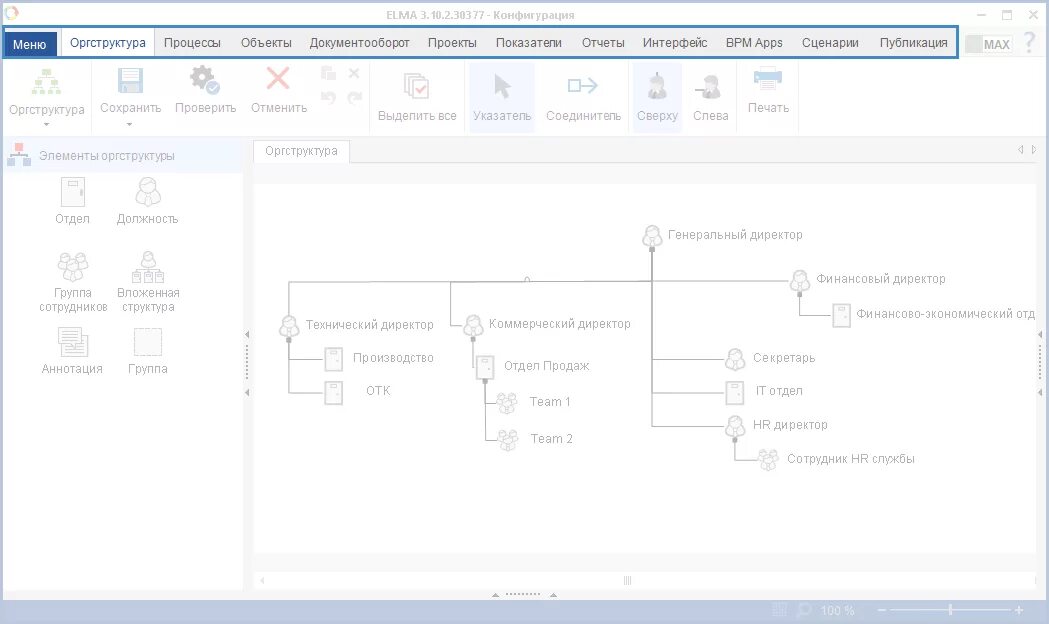Click the Элементы оргструктуры panel header
The image size is (1049, 624).
point(124,155)
